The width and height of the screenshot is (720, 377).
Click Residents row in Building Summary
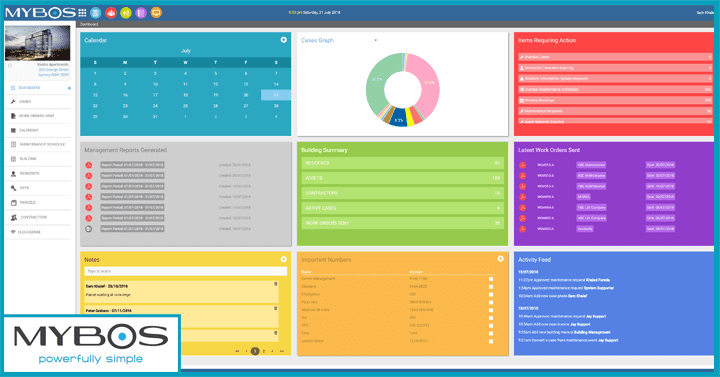tap(402, 163)
